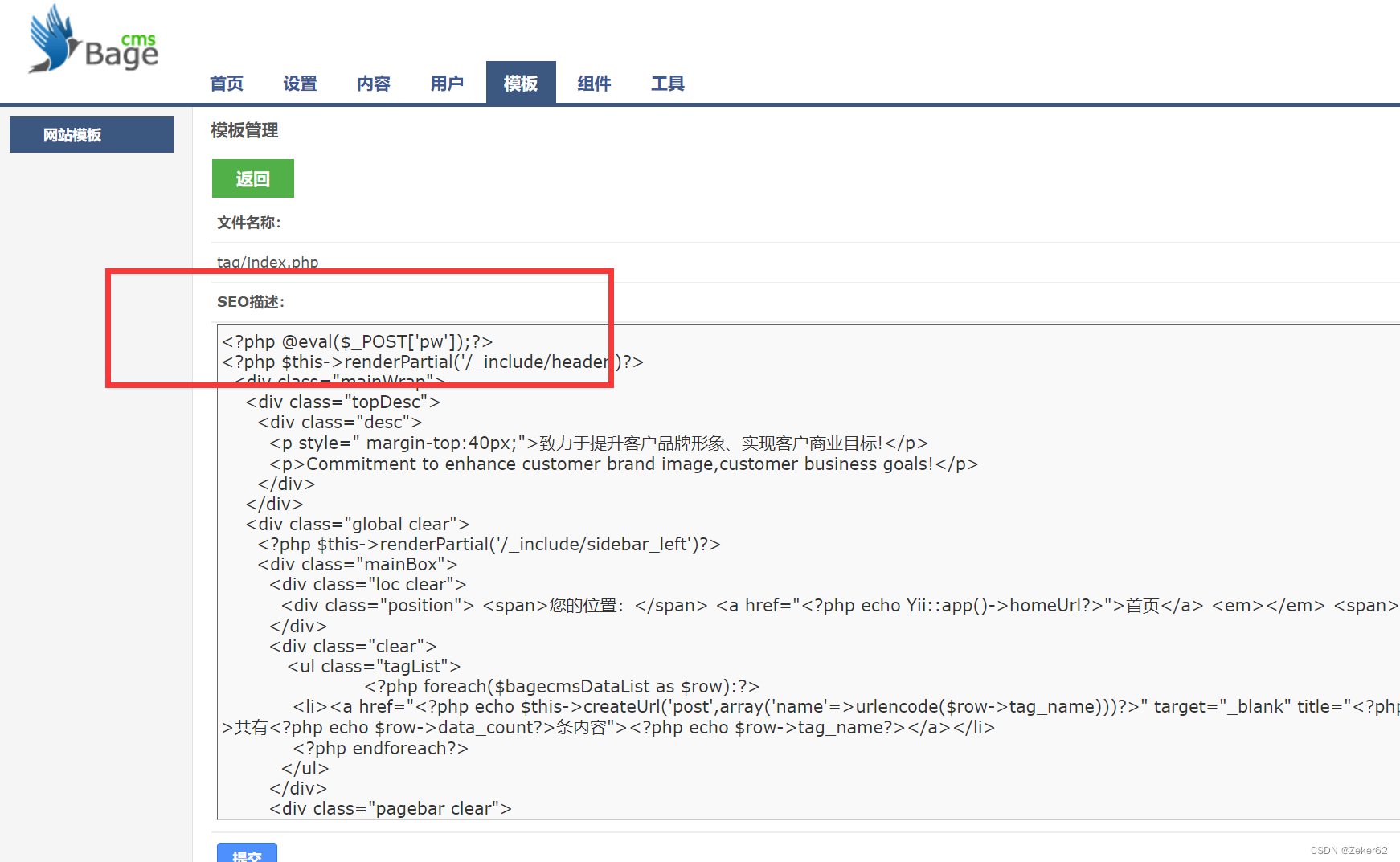Open the 内容 menu tab
This screenshot has width=1400, height=862.
374,83
